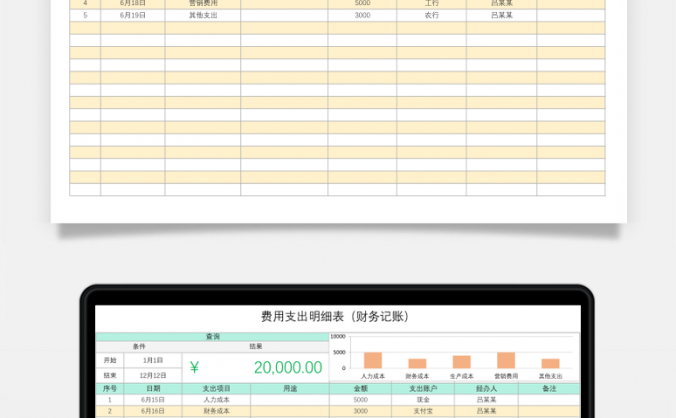This screenshot has height=418, width=676.
Task: Click chart axis label '生产成本'
Action: (x=462, y=376)
